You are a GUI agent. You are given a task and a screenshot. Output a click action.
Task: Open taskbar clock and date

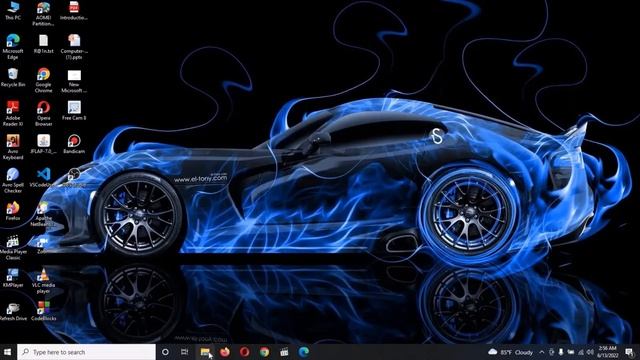pos(607,352)
